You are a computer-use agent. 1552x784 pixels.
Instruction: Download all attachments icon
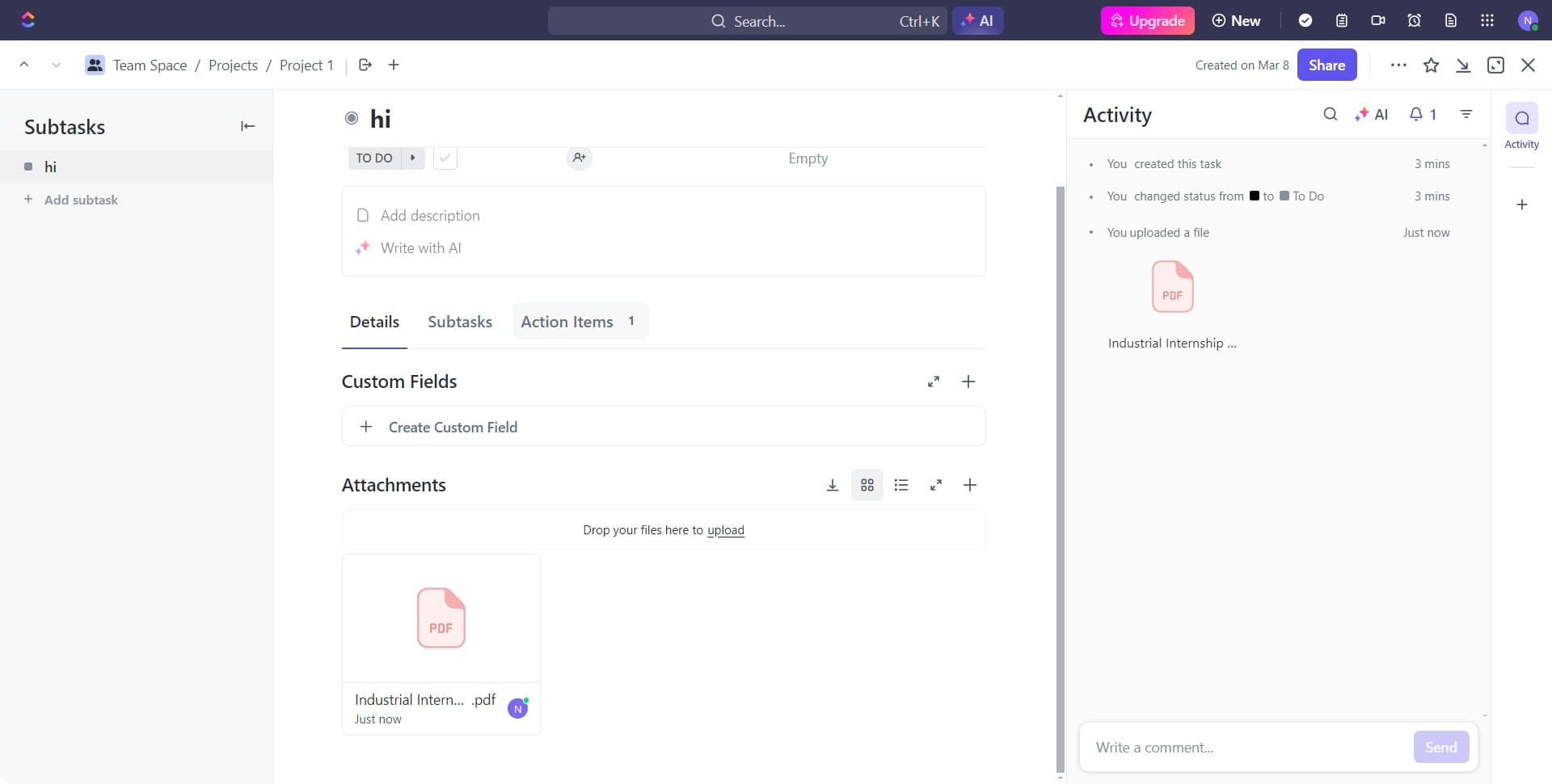832,485
